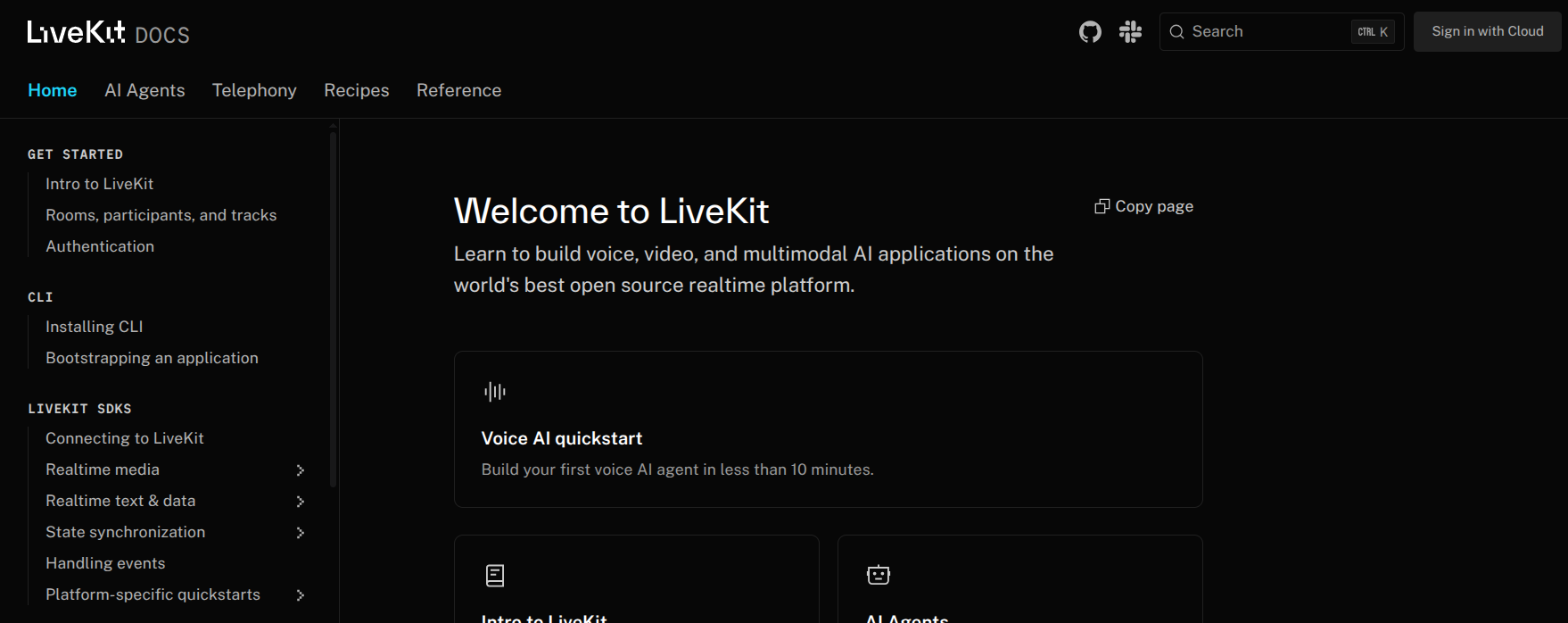Open the Reference tab

tap(459, 90)
